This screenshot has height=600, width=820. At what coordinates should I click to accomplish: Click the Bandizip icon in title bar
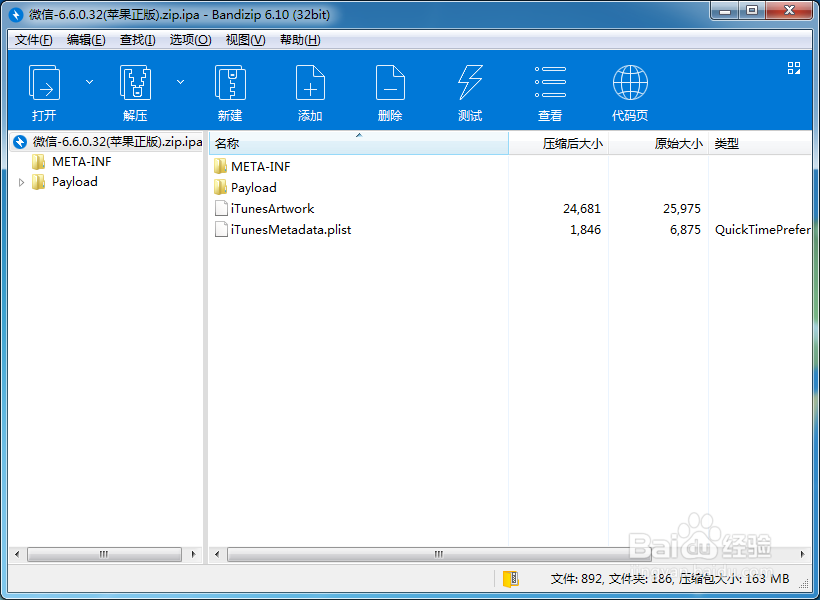tap(16, 14)
